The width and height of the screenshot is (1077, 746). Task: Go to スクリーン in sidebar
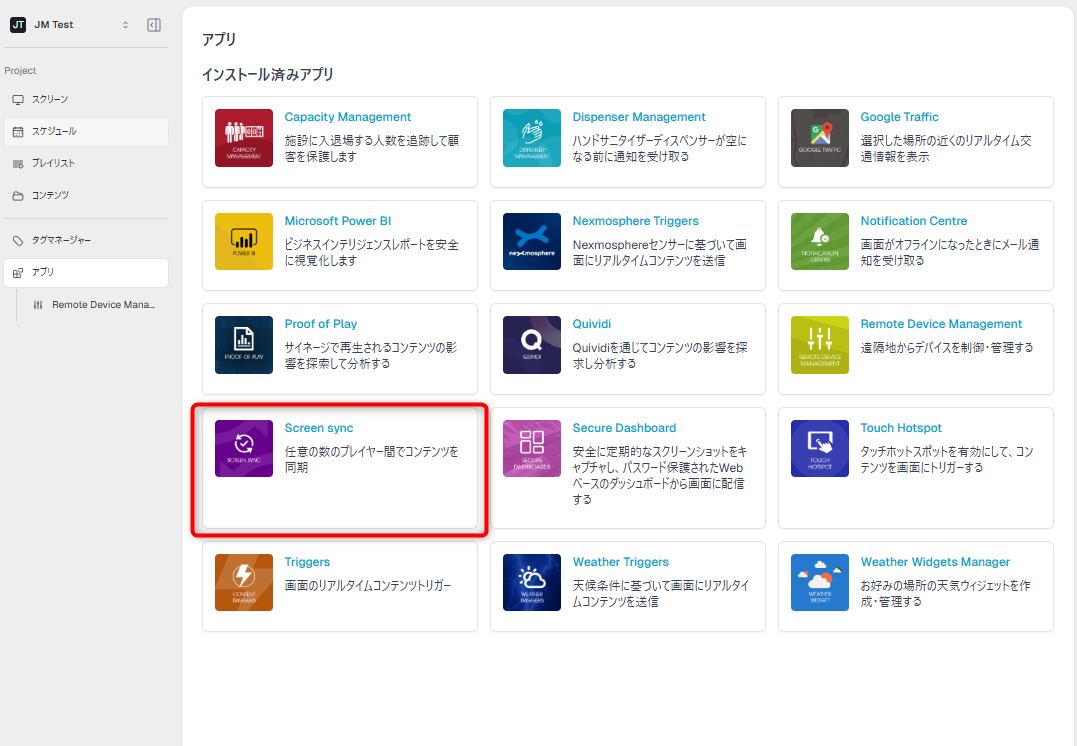[x=86, y=100]
